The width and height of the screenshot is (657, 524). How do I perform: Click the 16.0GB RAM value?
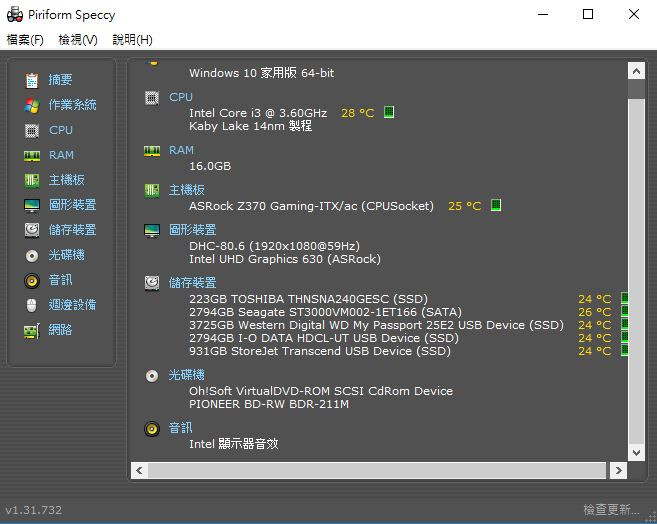[210, 166]
